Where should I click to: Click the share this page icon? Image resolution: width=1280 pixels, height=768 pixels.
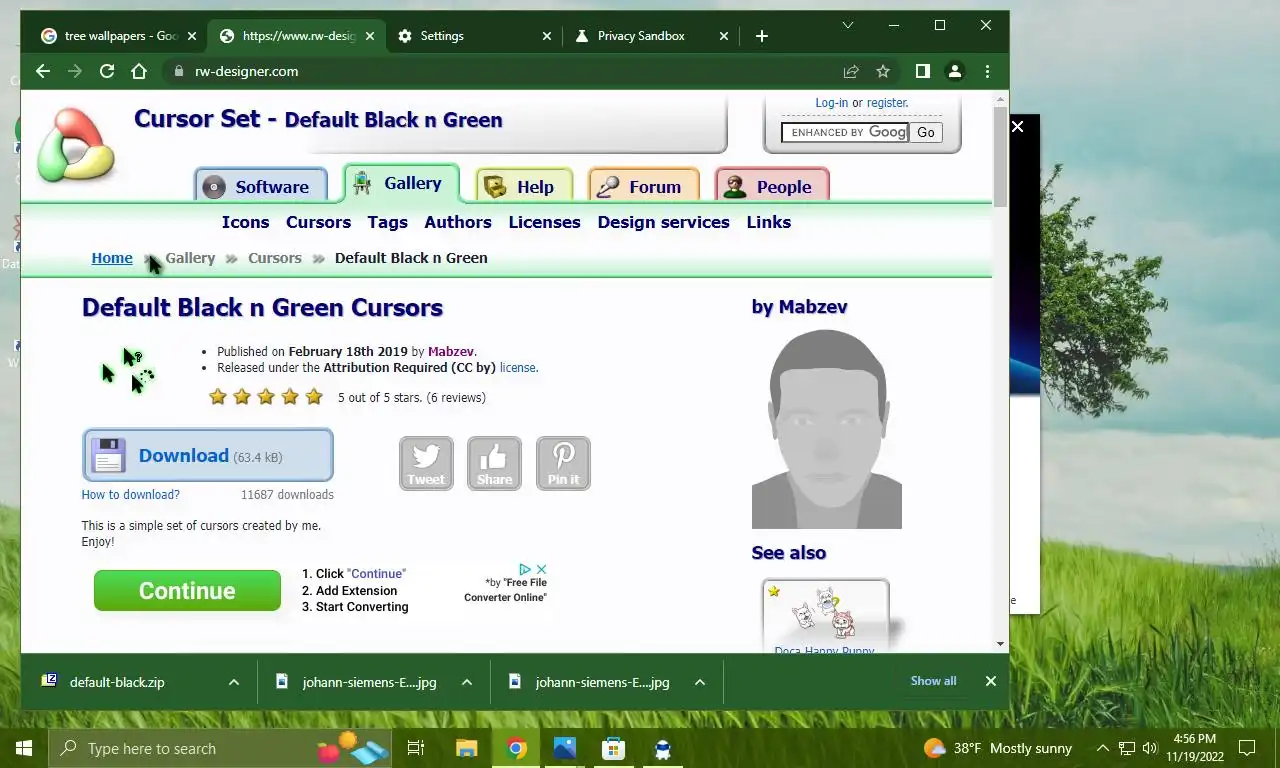coord(851,71)
